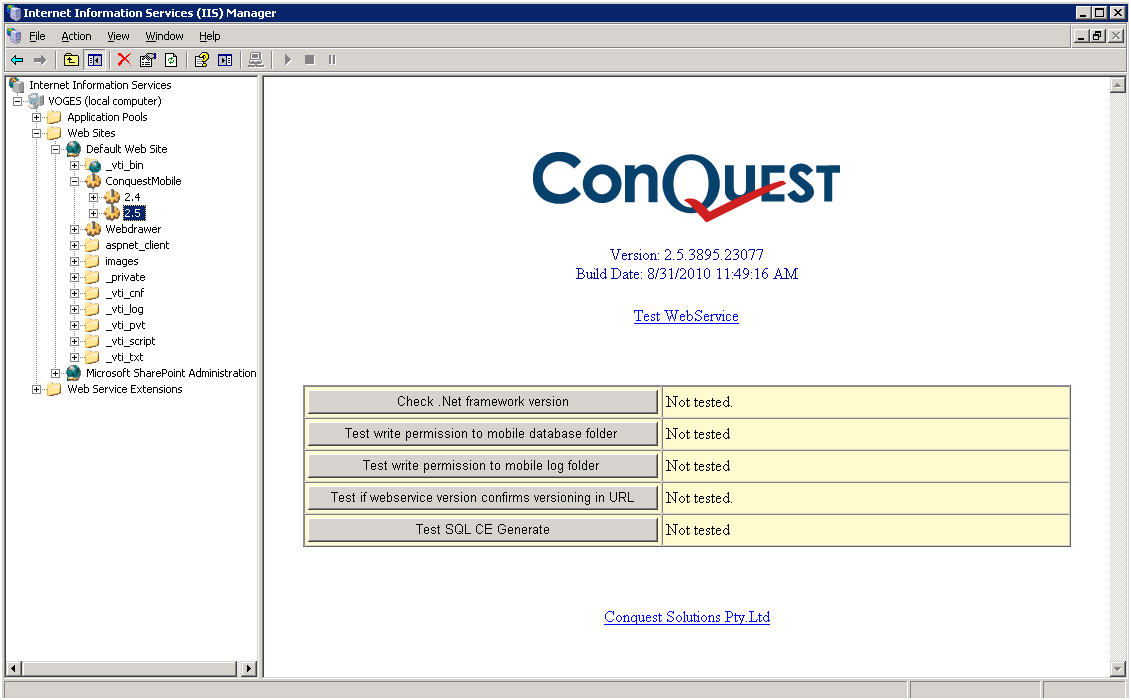Expand the aspnet_client folder node
Image resolution: width=1131 pixels, height=700 pixels.
point(74,245)
